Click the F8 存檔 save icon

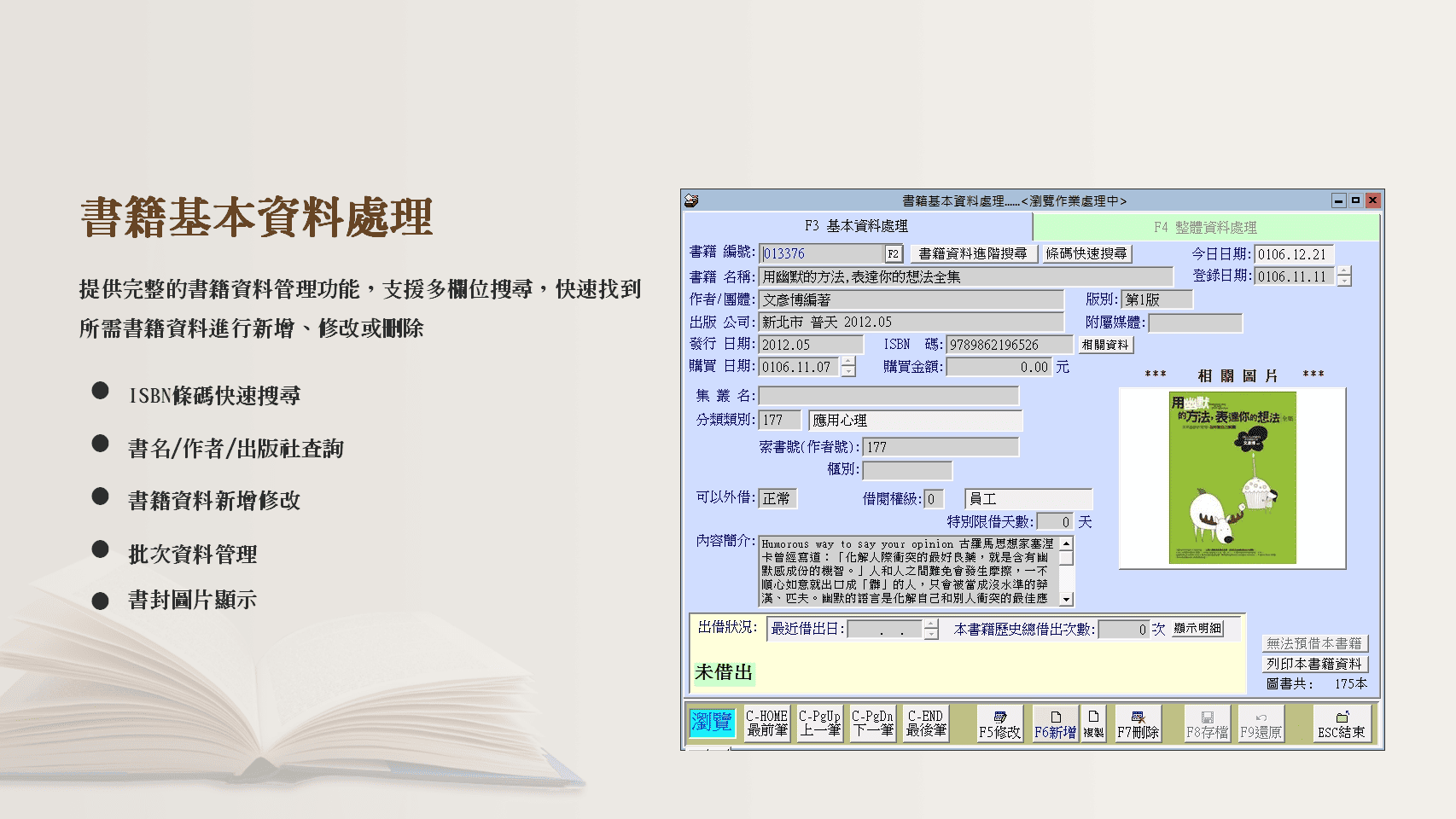point(1208,723)
